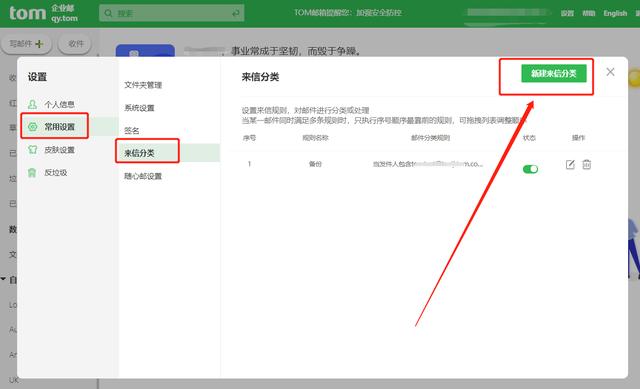The height and width of the screenshot is (389, 640).
Task: Select the 来信分类 settings item
Action: 139,153
